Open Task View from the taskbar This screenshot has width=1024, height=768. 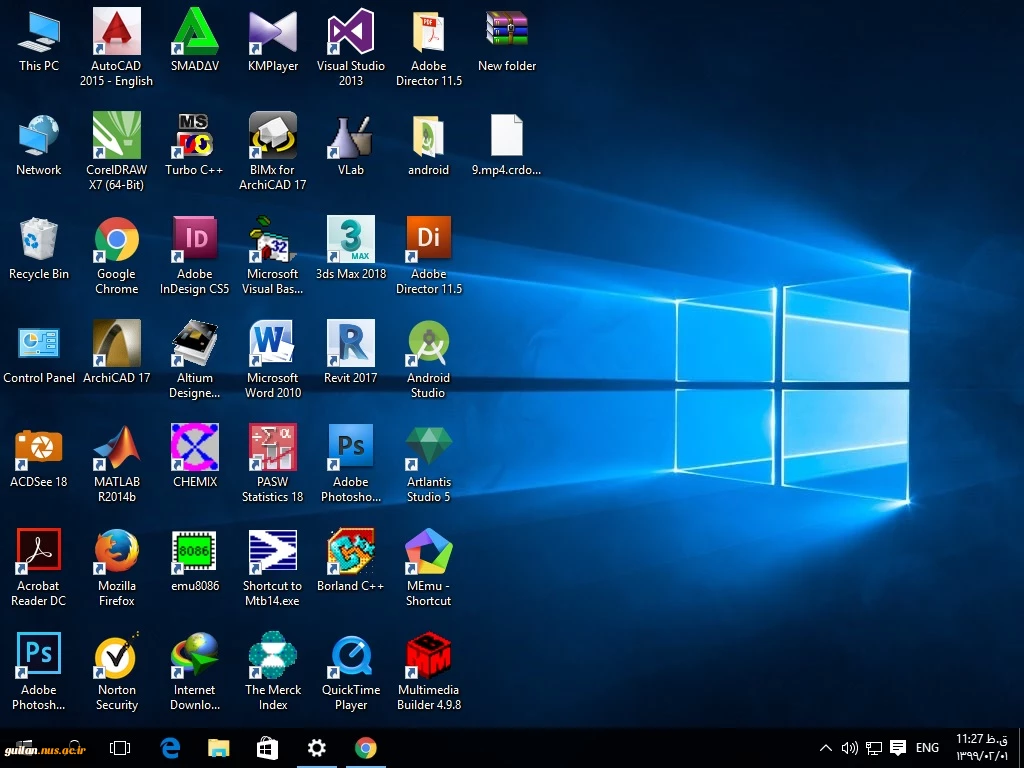coord(120,748)
